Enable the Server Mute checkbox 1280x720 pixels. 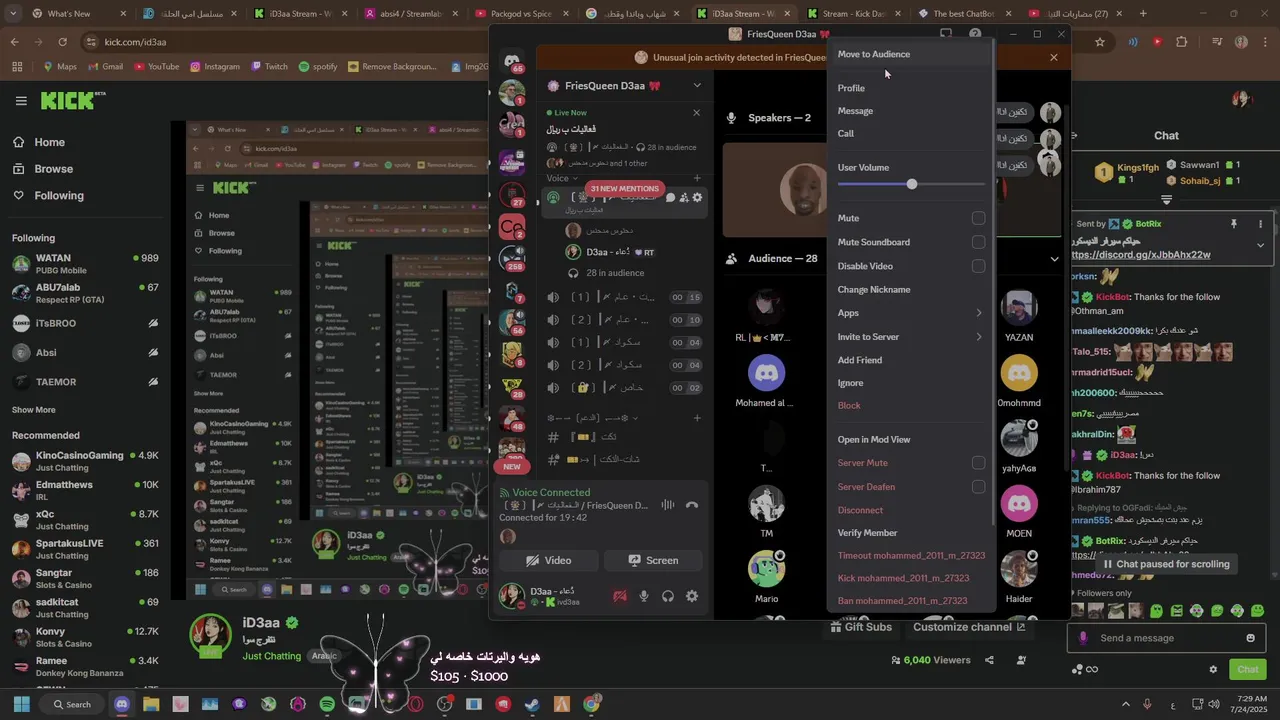(978, 463)
